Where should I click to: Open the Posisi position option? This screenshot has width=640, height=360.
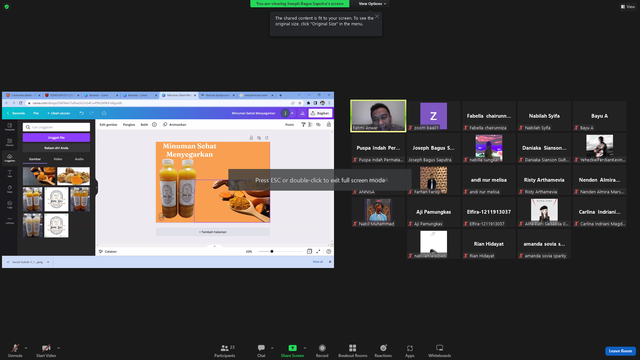289,124
